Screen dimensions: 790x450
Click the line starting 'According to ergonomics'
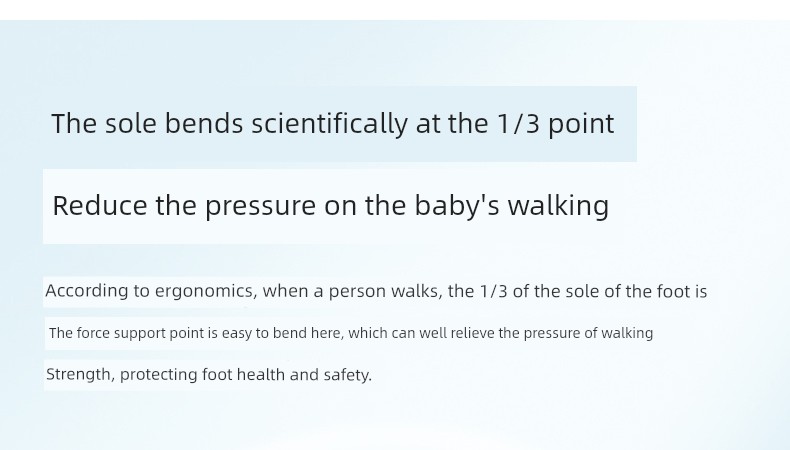[376, 291]
